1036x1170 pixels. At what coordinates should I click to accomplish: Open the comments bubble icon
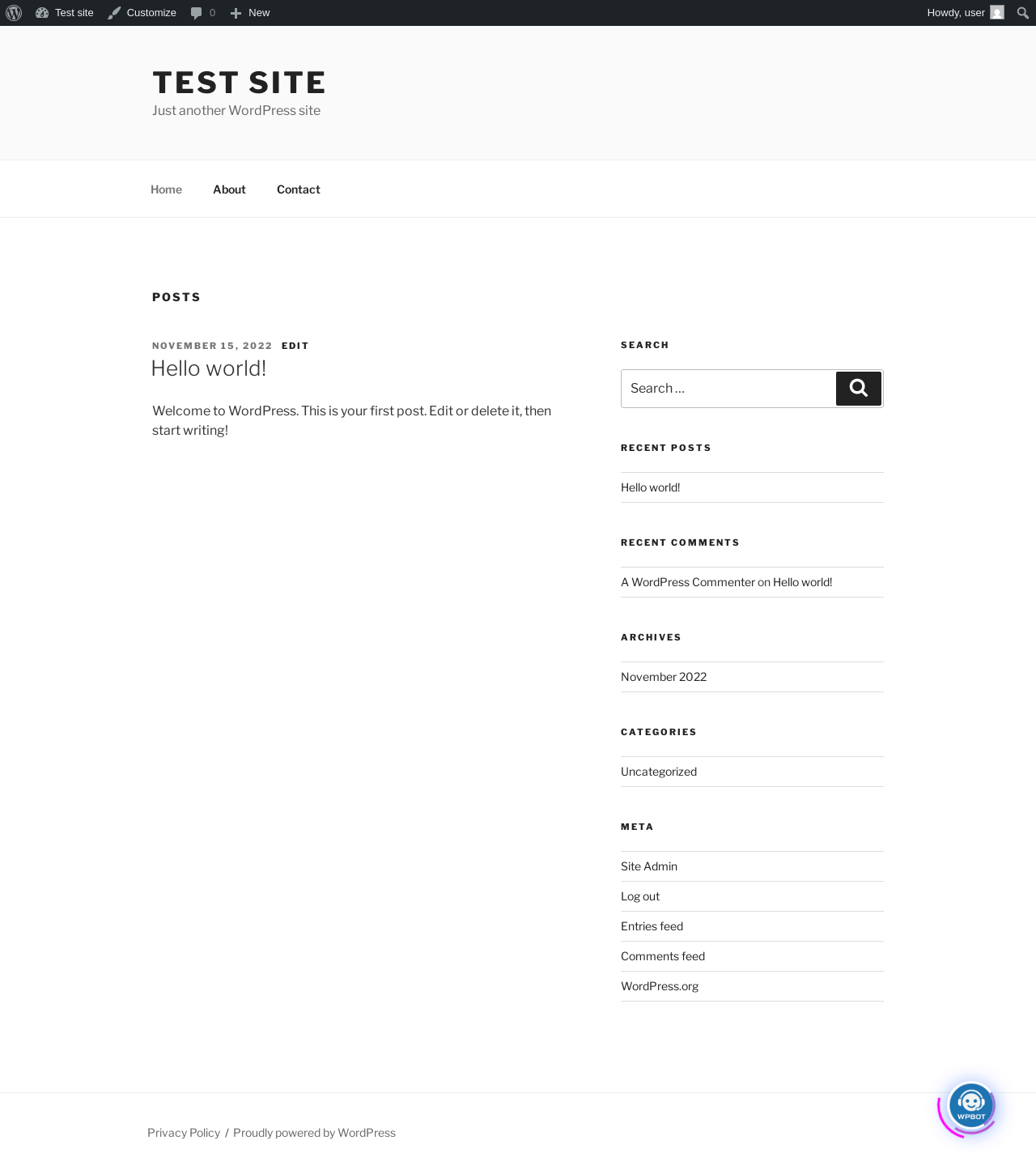point(196,13)
